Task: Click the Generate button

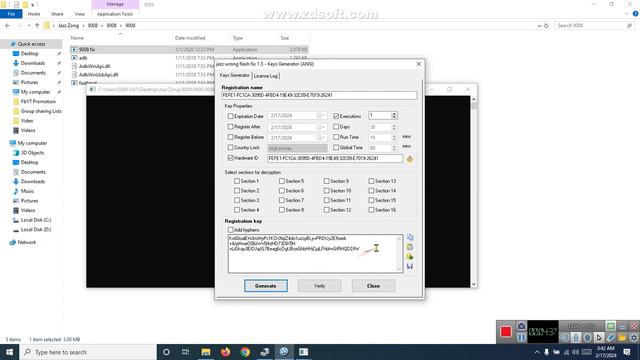Action: (266, 286)
